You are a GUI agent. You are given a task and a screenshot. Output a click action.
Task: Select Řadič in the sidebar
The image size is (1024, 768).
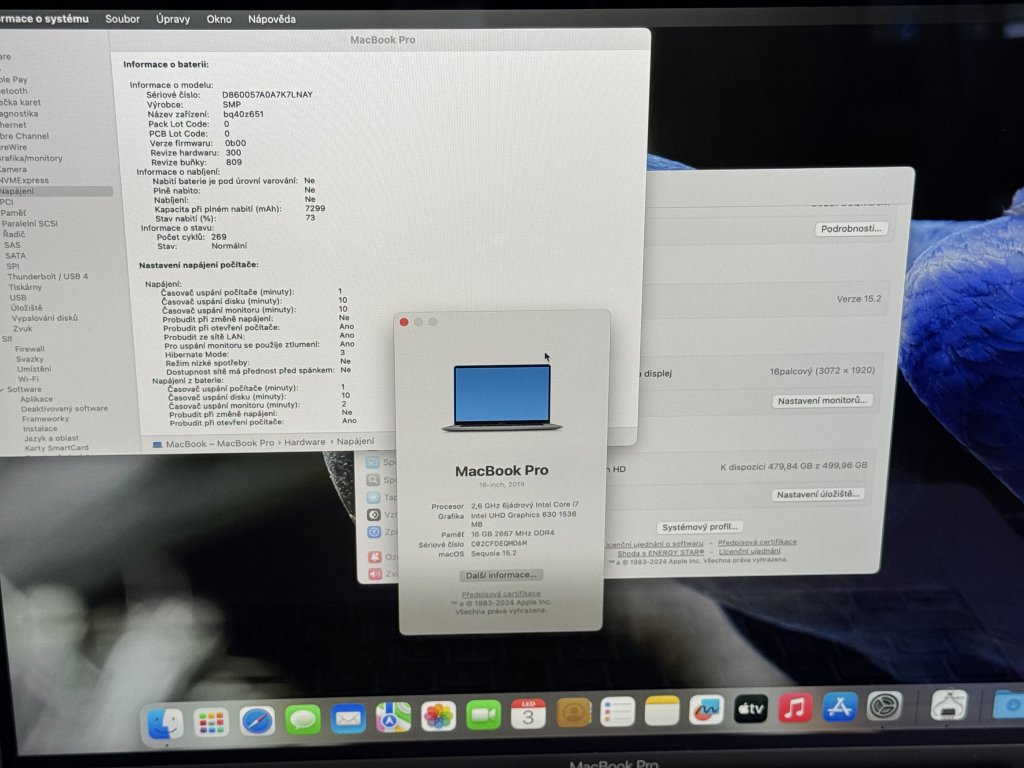tap(14, 234)
